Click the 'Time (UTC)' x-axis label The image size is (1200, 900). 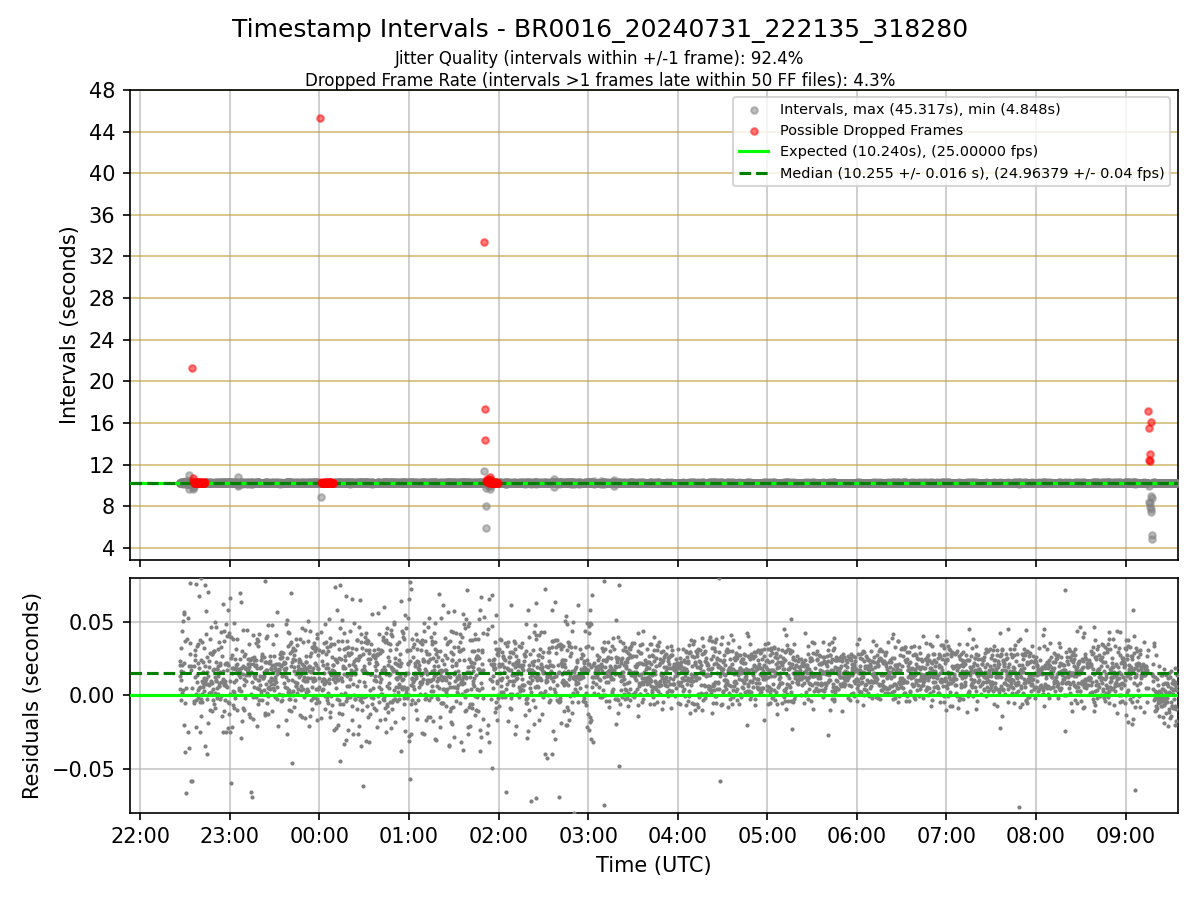pos(654,865)
